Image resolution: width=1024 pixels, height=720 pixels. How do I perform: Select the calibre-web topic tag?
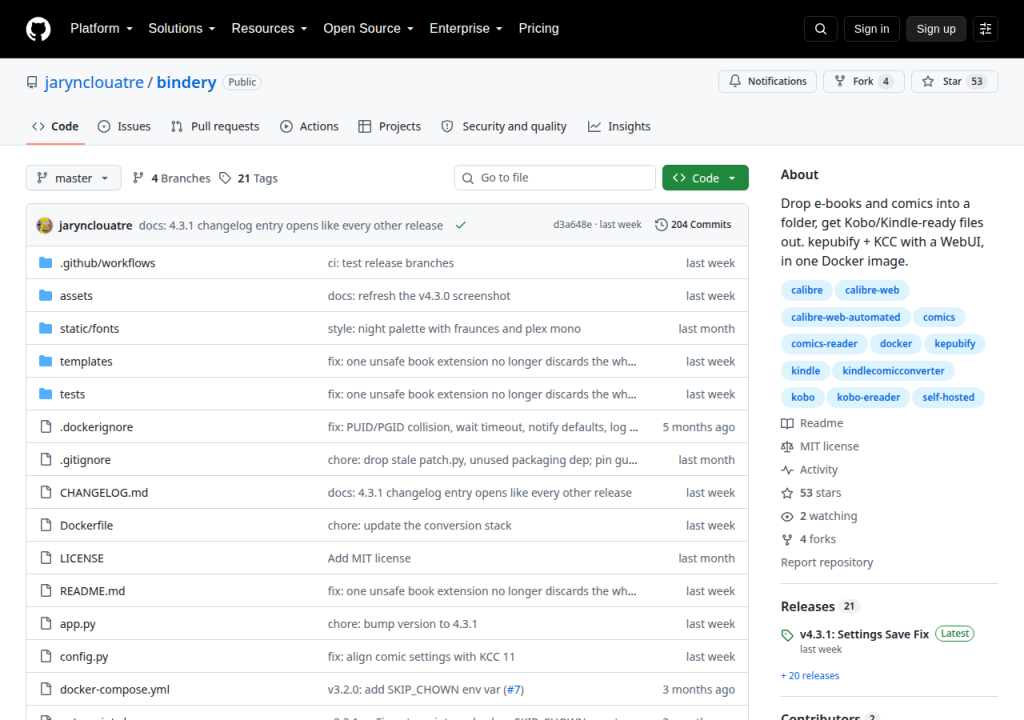coord(871,290)
